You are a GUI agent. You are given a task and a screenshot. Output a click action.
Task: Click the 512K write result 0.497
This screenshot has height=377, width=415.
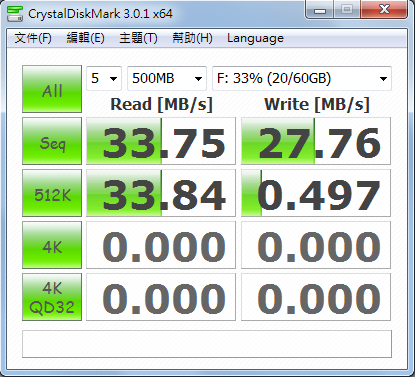316,193
